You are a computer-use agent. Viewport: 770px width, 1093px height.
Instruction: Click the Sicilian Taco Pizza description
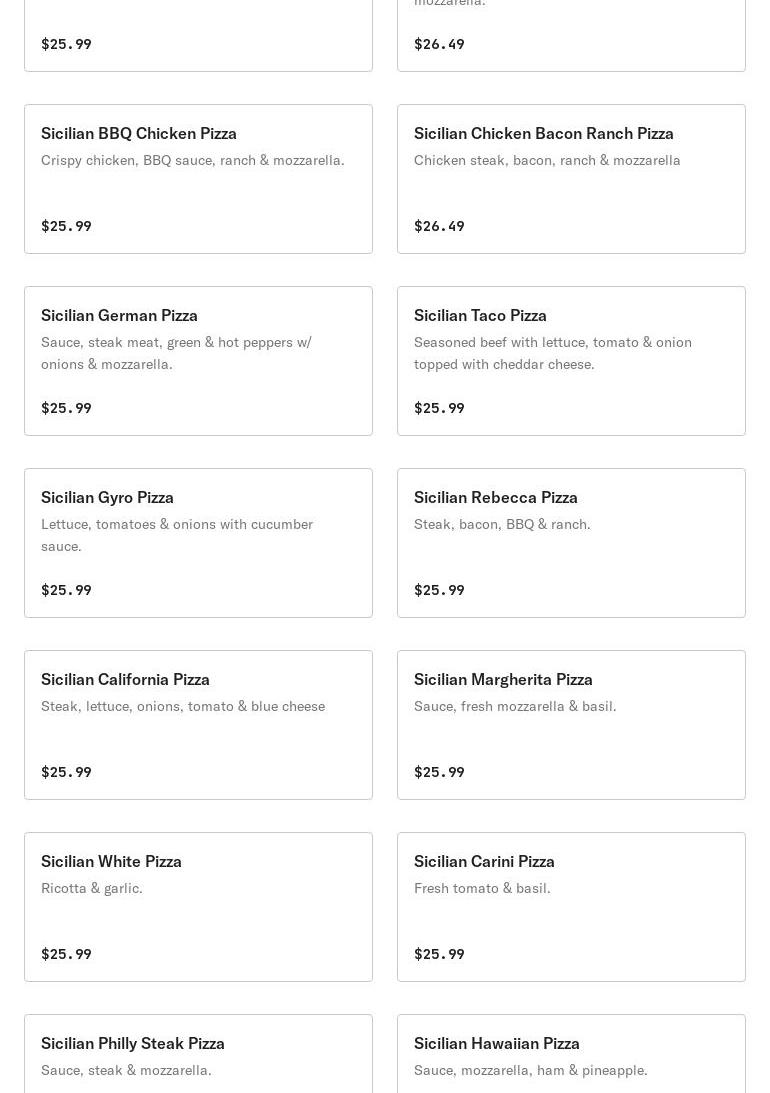click(x=552, y=353)
